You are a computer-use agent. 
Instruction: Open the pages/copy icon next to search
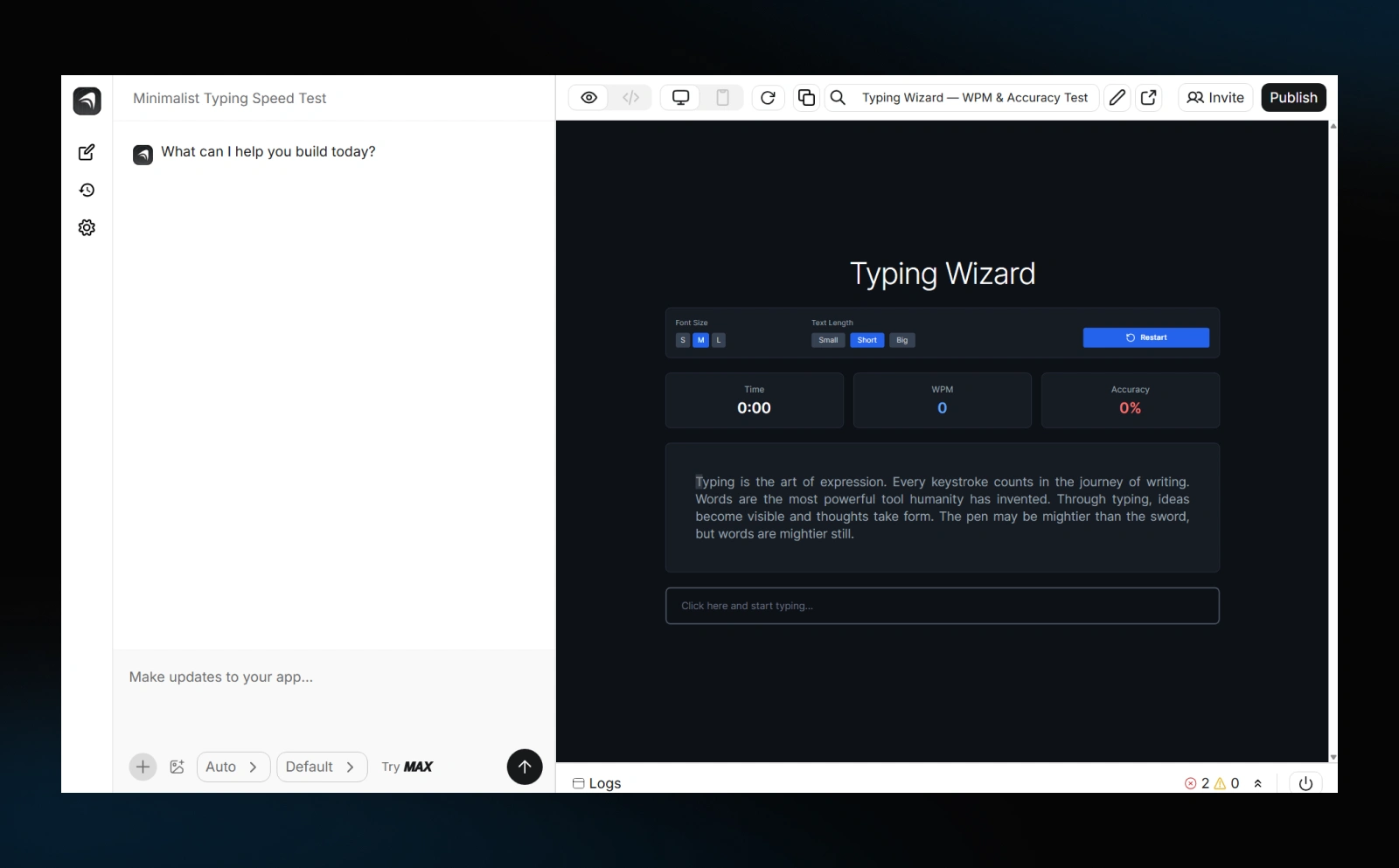tap(806, 97)
